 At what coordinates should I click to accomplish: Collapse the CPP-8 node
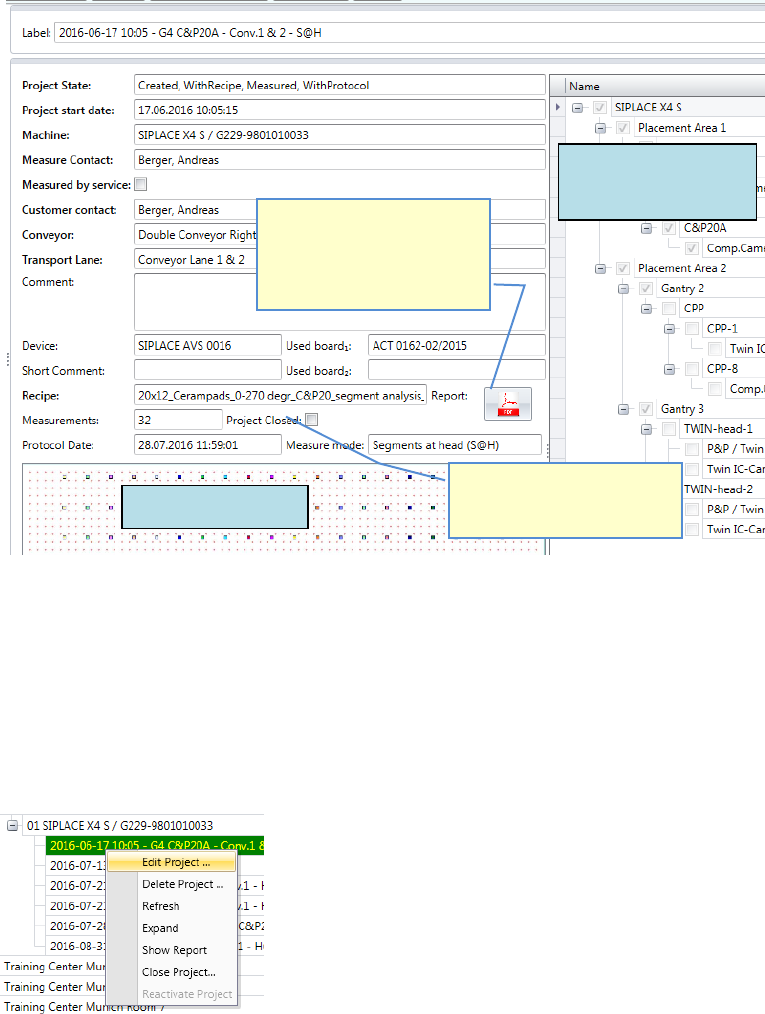point(669,369)
